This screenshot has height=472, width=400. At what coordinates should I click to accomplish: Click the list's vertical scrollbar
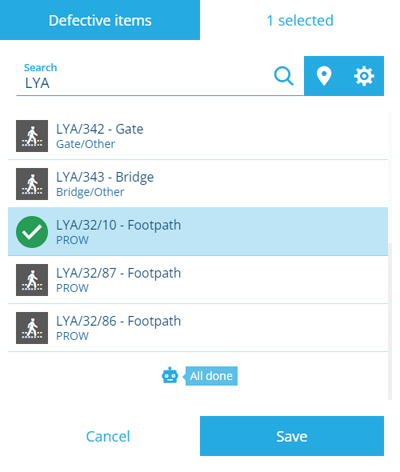pos(390,256)
